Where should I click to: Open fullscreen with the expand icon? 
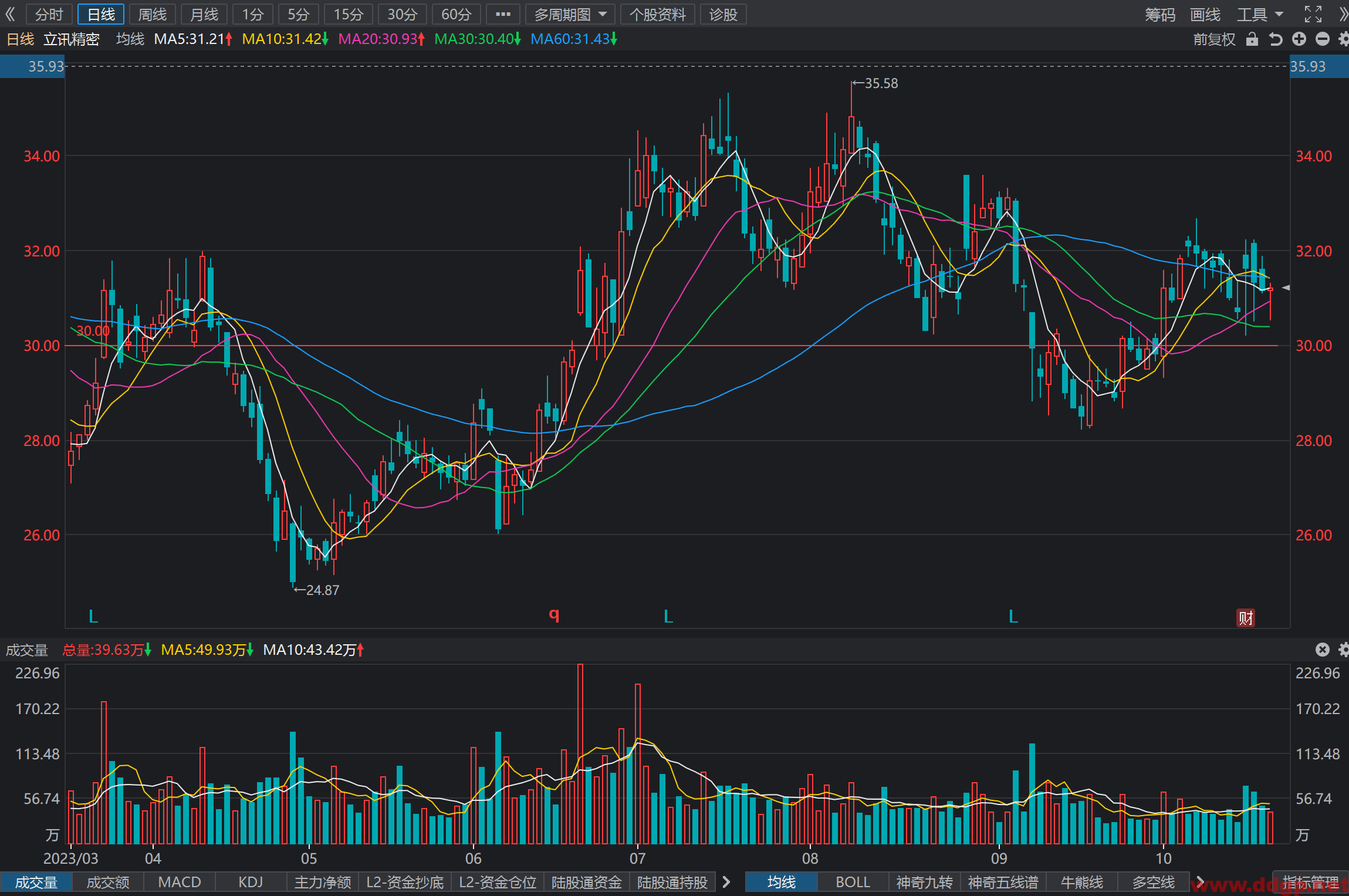pyautogui.click(x=1313, y=14)
